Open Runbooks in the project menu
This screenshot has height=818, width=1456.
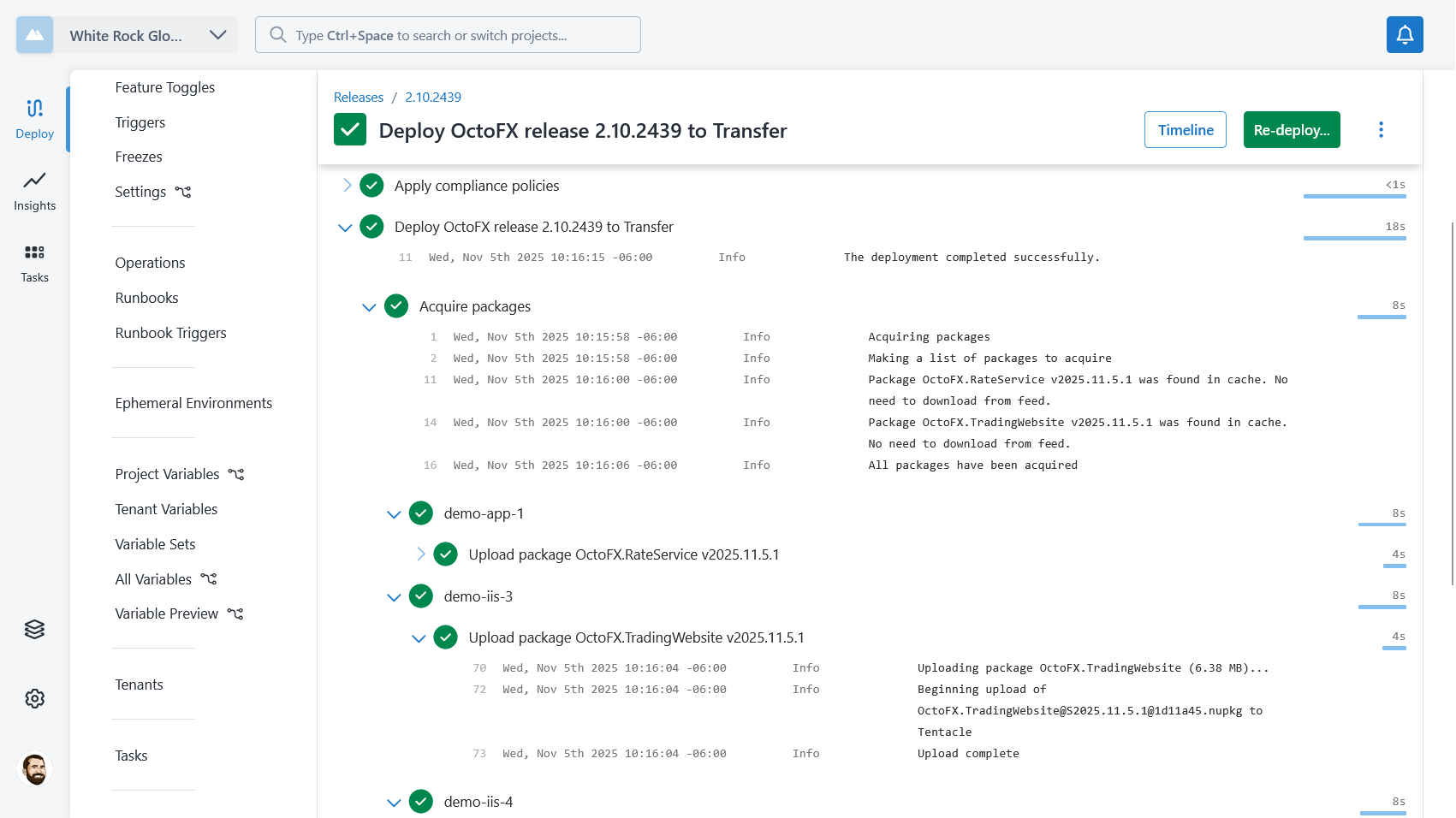147,298
